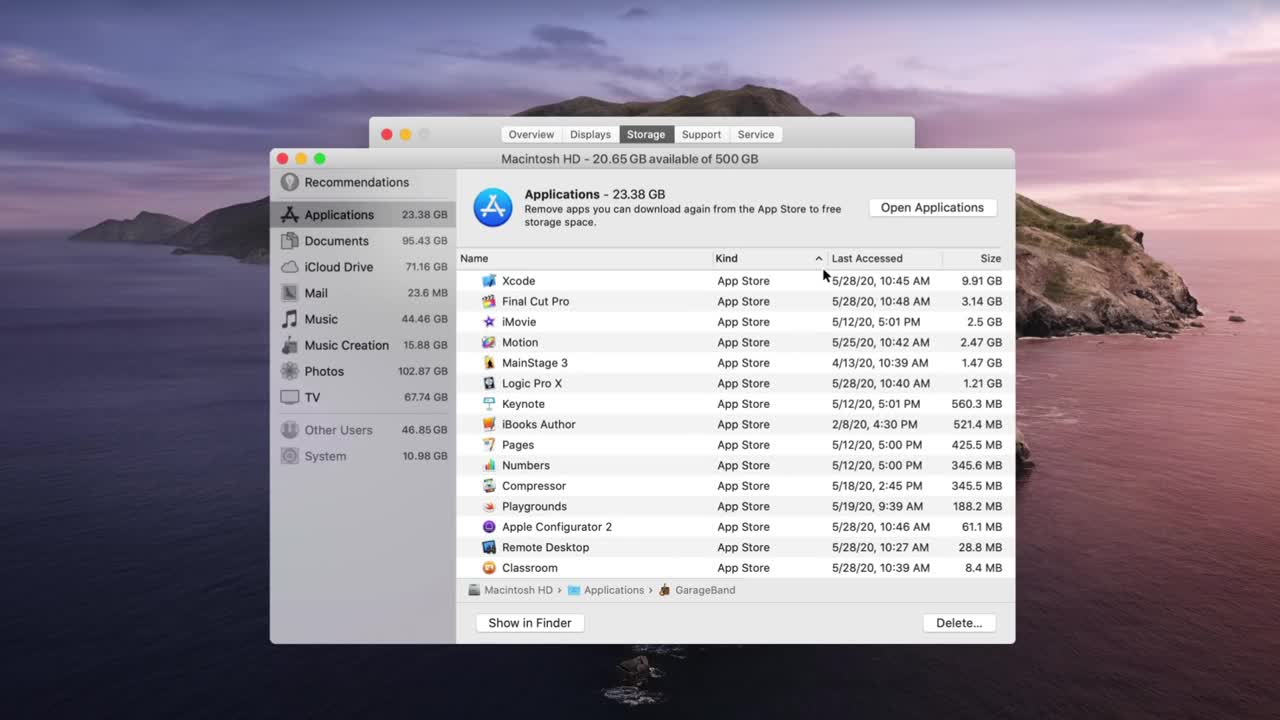Select the Xcode row name

[x=518, y=281]
